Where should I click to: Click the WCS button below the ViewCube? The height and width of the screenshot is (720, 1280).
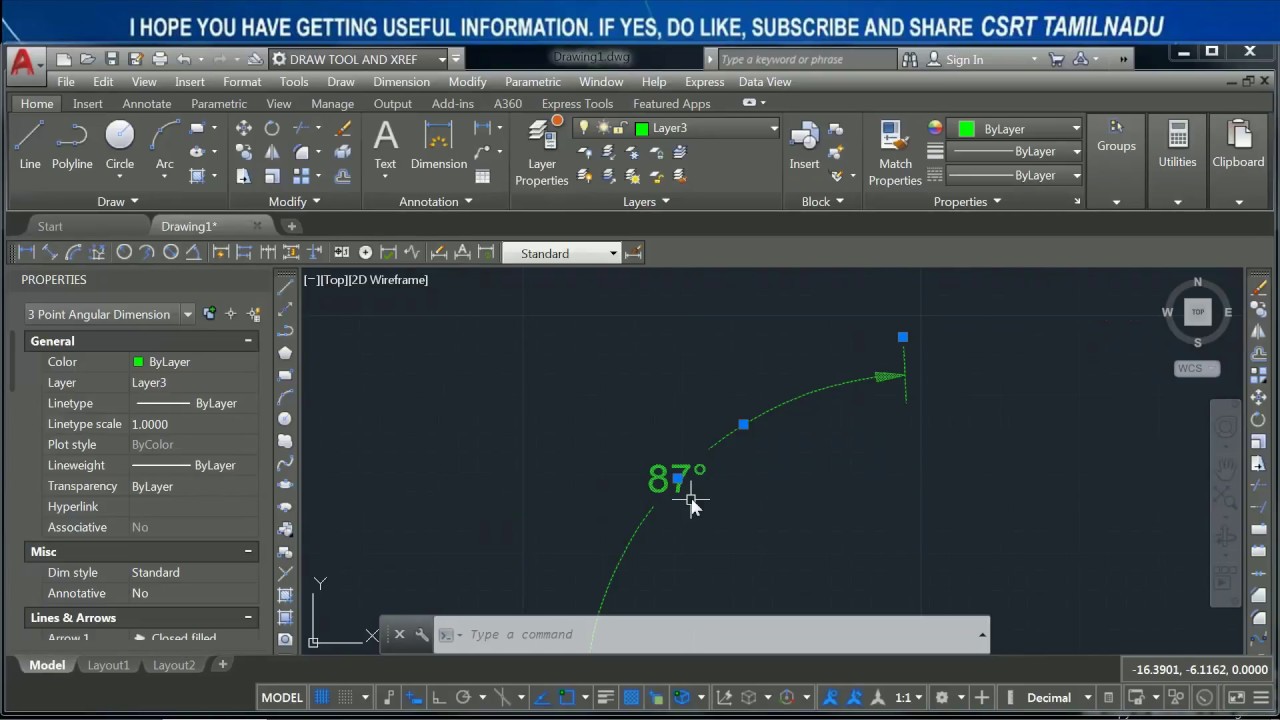click(x=1197, y=369)
